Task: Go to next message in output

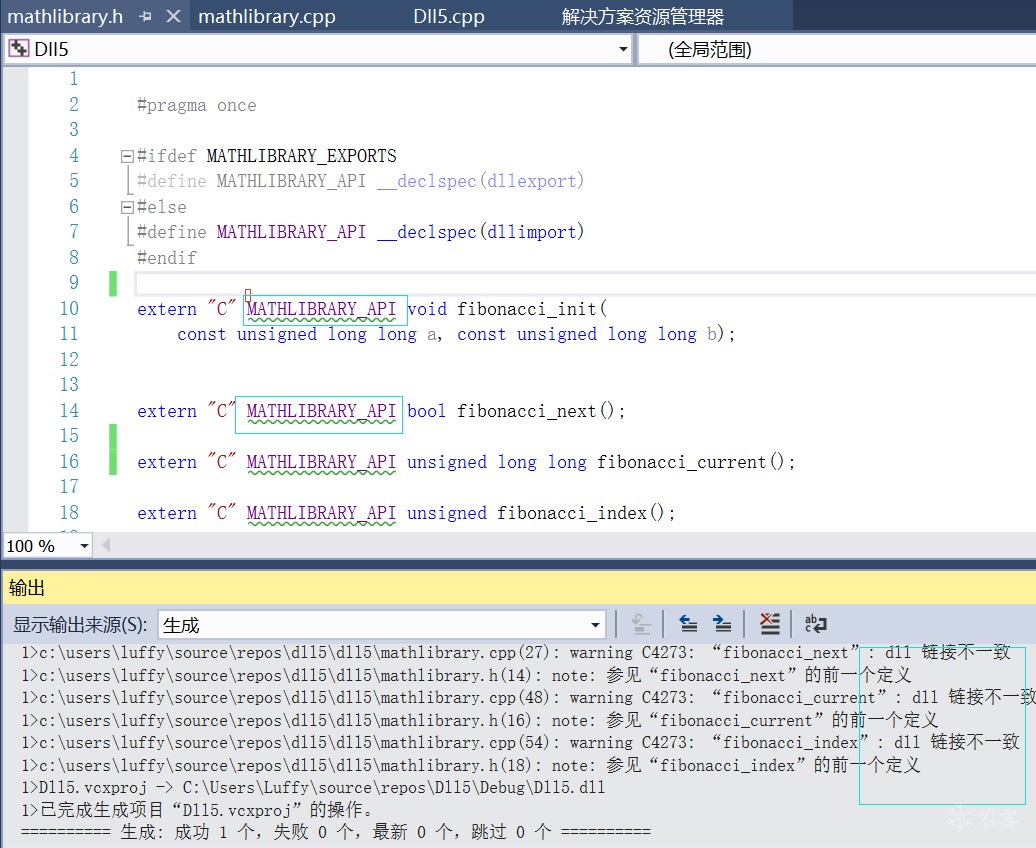Action: click(x=722, y=624)
